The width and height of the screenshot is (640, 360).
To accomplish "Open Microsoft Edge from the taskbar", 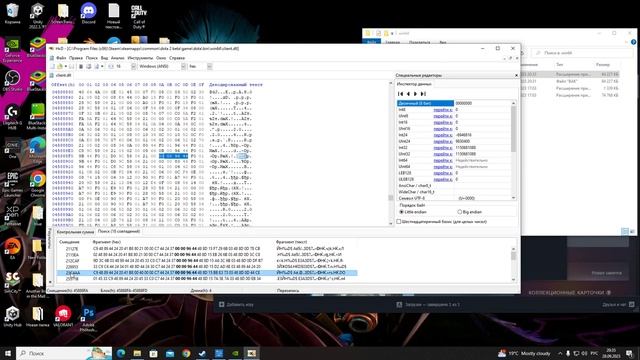I will [x=121, y=353].
